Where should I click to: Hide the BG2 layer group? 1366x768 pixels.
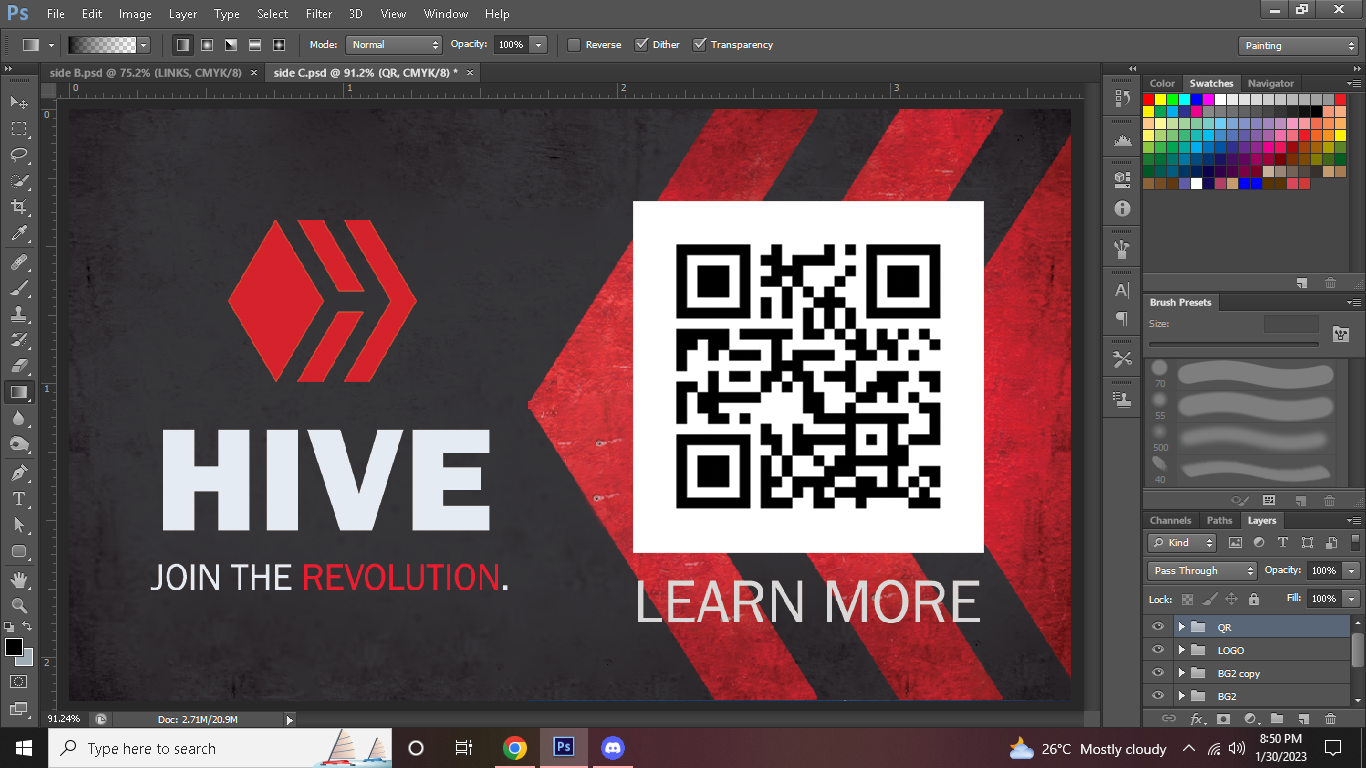(1158, 696)
